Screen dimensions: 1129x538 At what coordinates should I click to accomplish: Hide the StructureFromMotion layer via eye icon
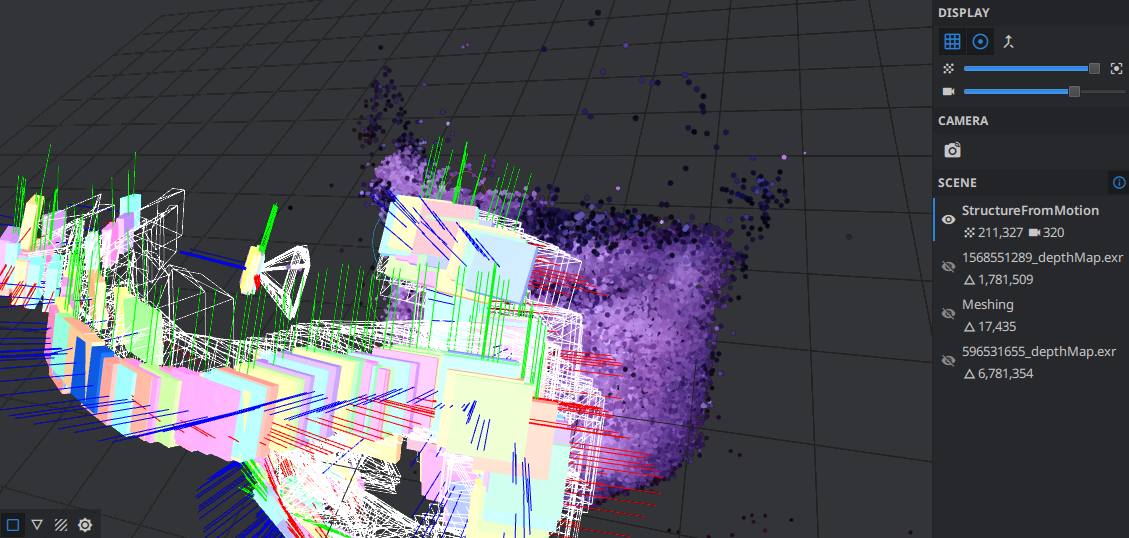pyautogui.click(x=948, y=219)
